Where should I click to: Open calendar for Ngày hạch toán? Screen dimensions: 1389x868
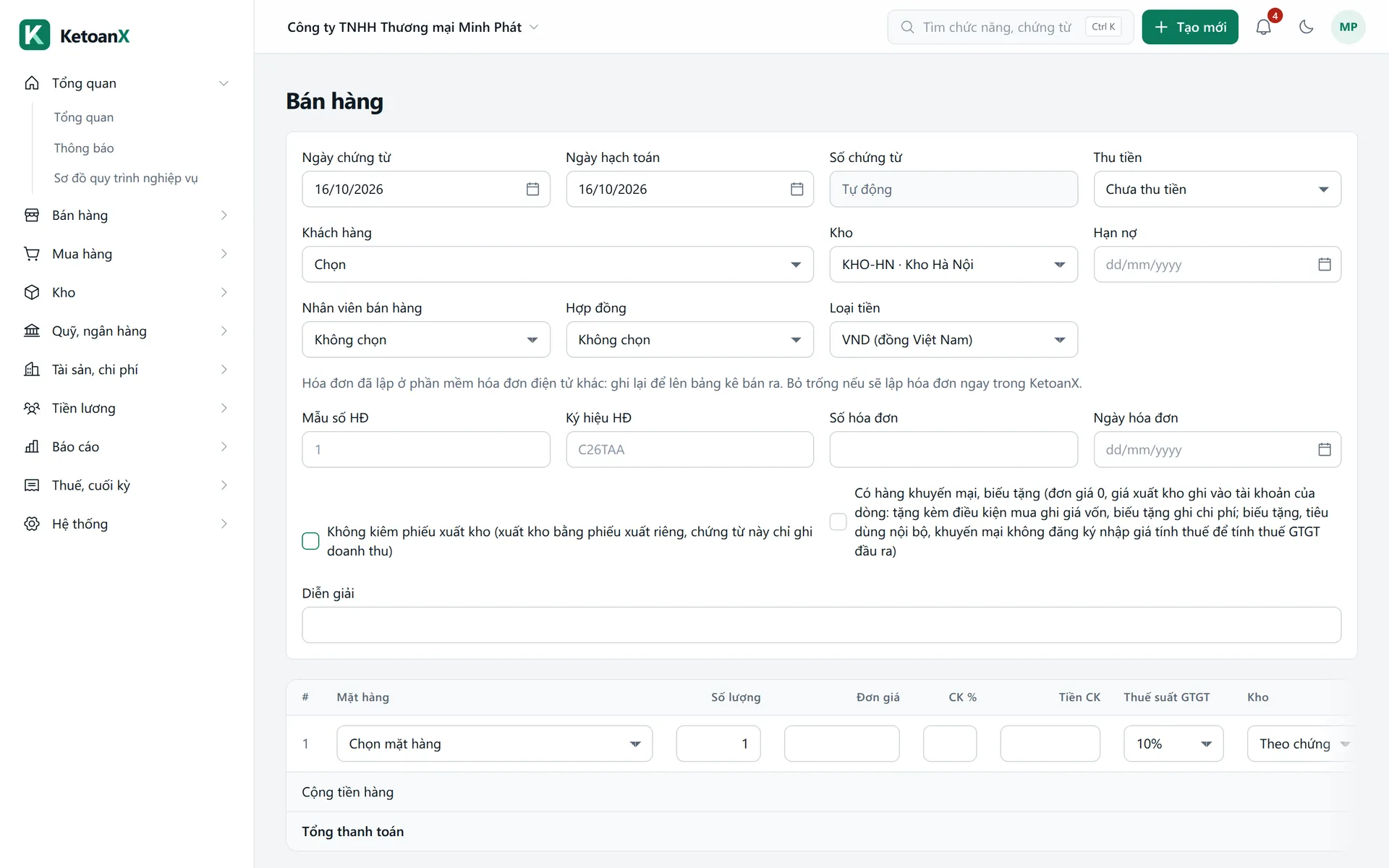tap(797, 189)
